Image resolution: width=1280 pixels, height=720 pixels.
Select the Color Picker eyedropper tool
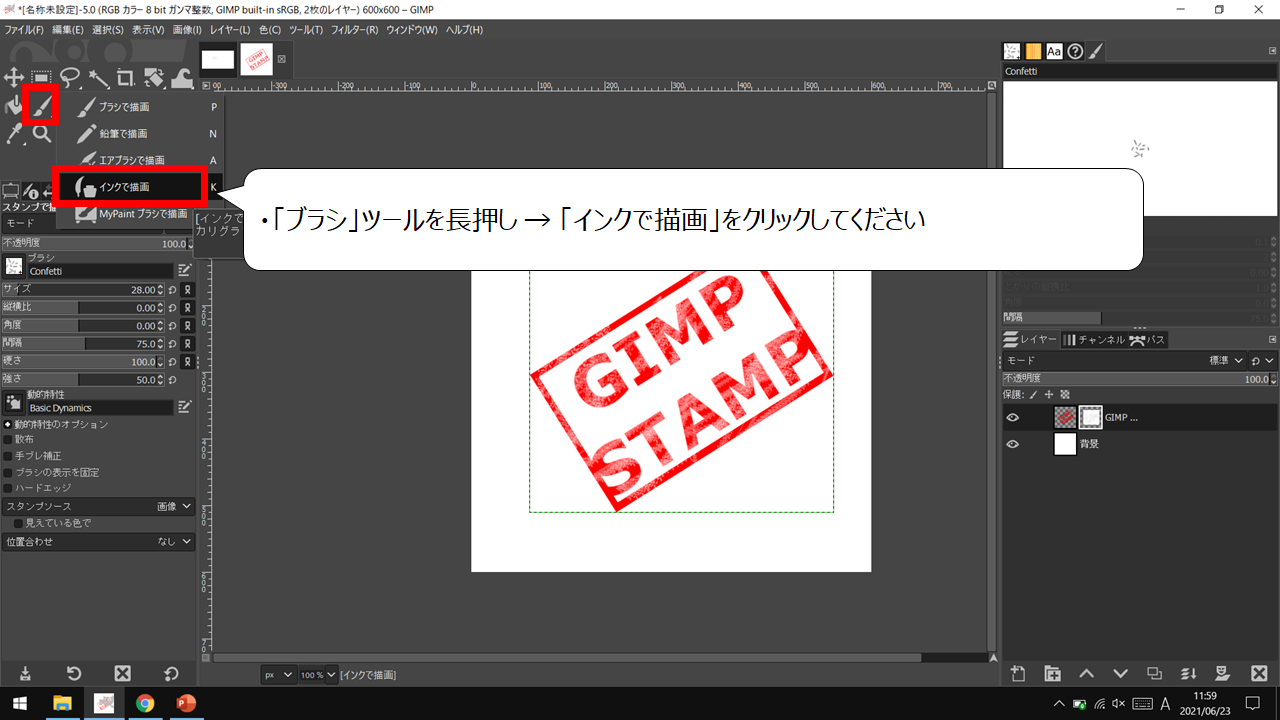(14, 133)
